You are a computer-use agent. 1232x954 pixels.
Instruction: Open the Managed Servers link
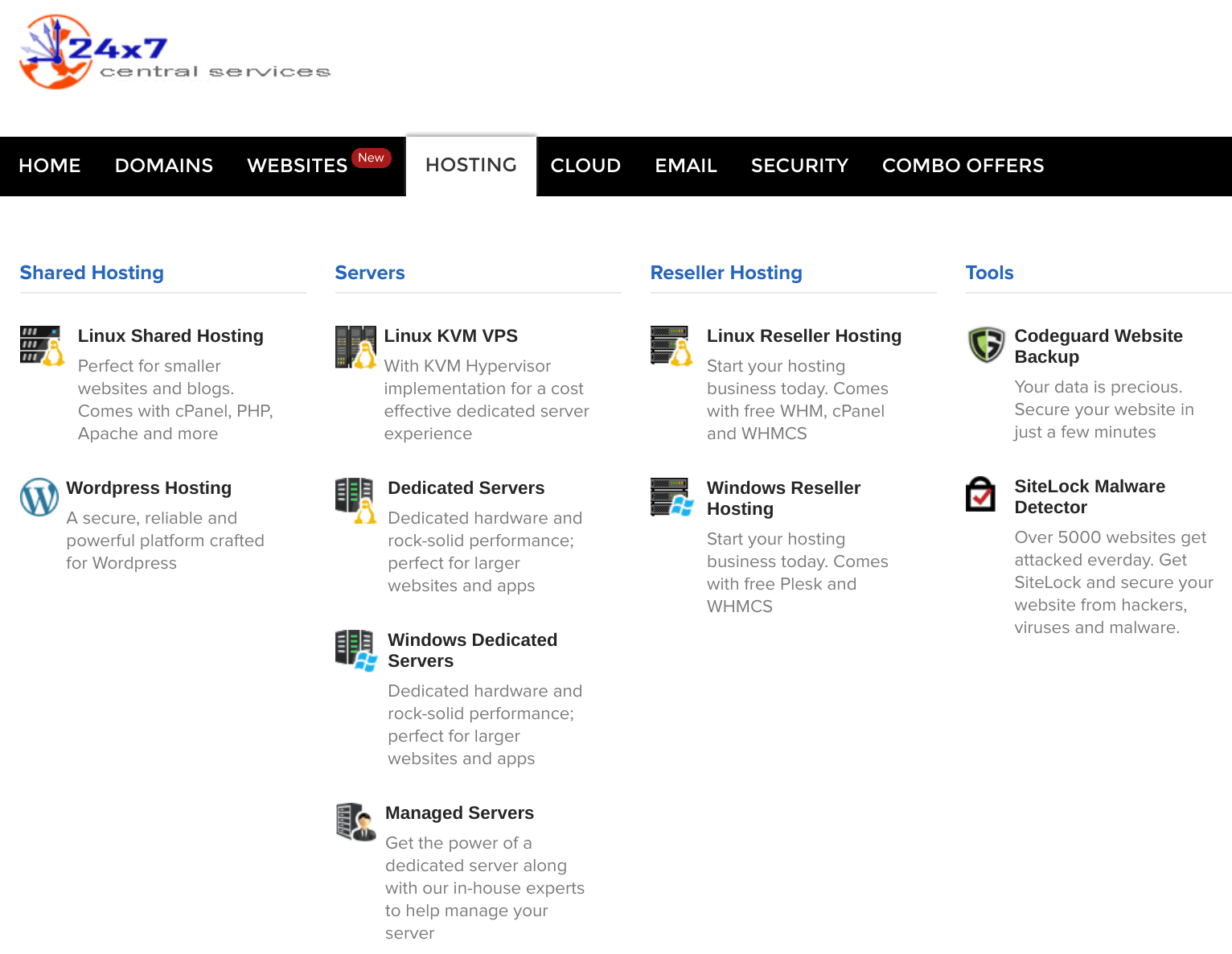[x=459, y=813]
